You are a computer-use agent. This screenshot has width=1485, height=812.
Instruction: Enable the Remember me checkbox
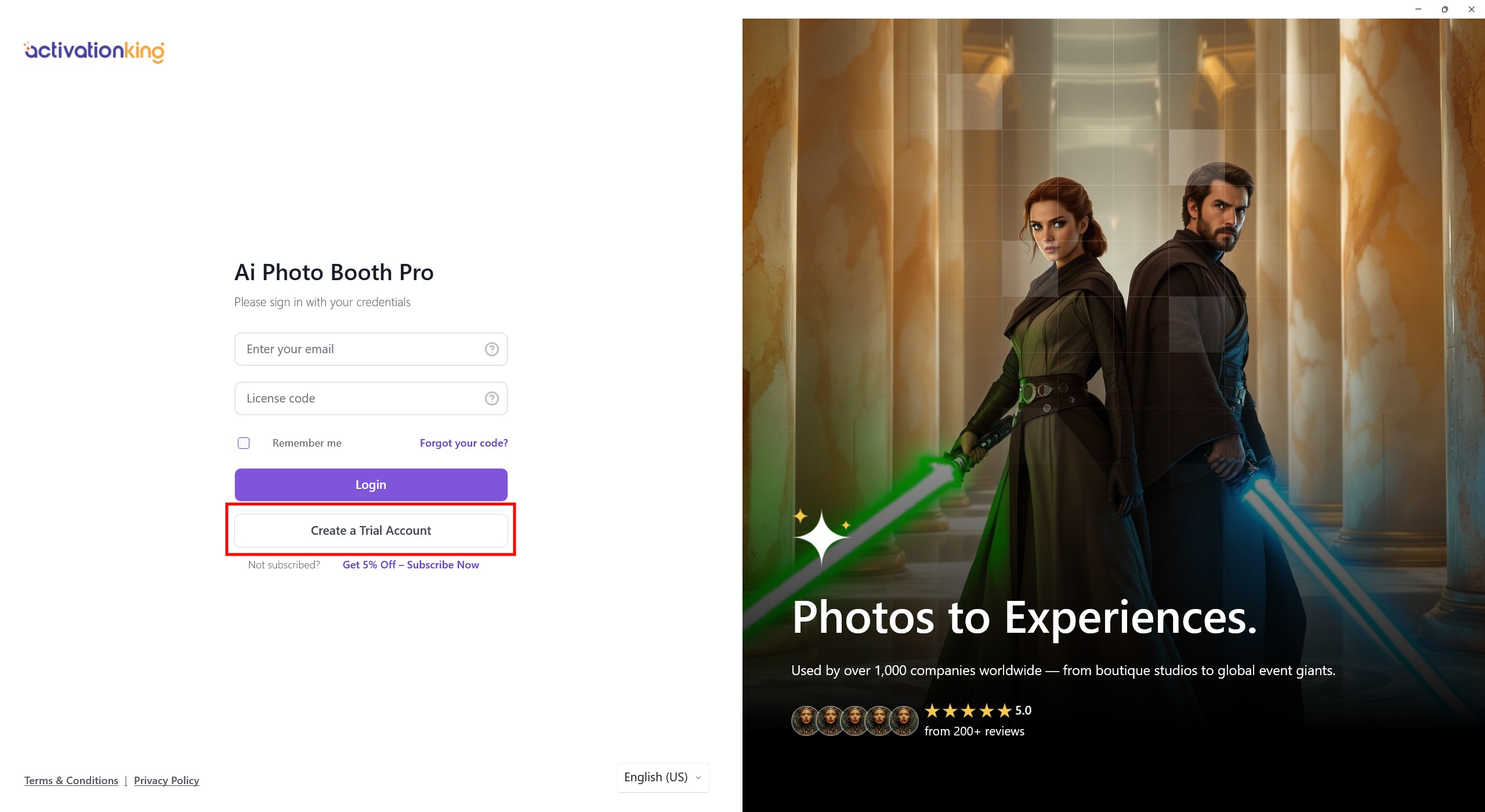[x=244, y=443]
